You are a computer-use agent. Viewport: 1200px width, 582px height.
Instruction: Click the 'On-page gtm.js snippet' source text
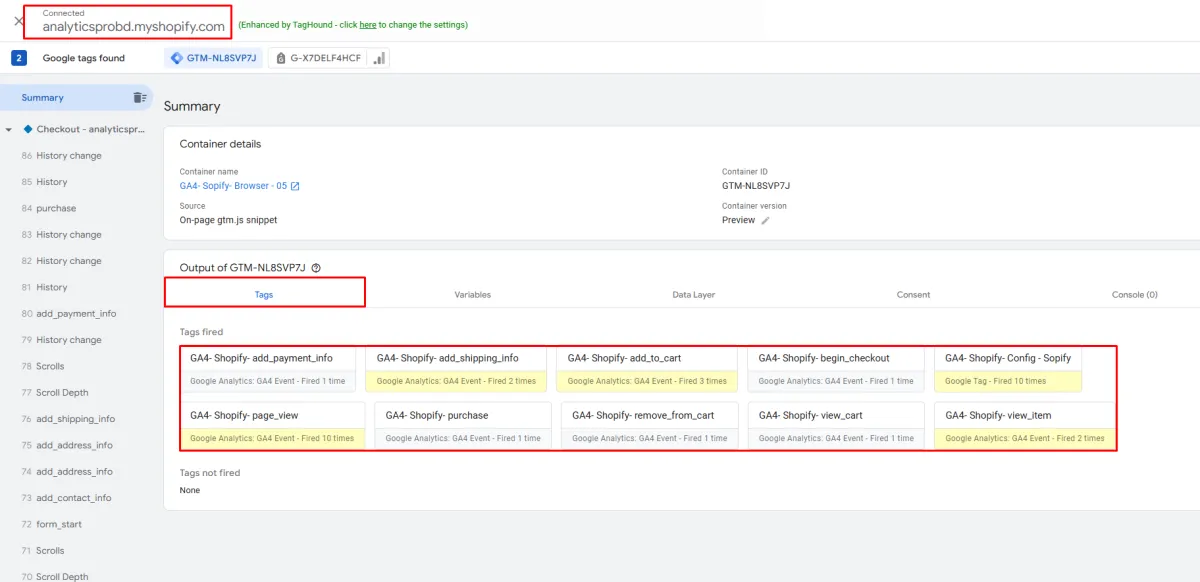pyautogui.click(x=228, y=220)
